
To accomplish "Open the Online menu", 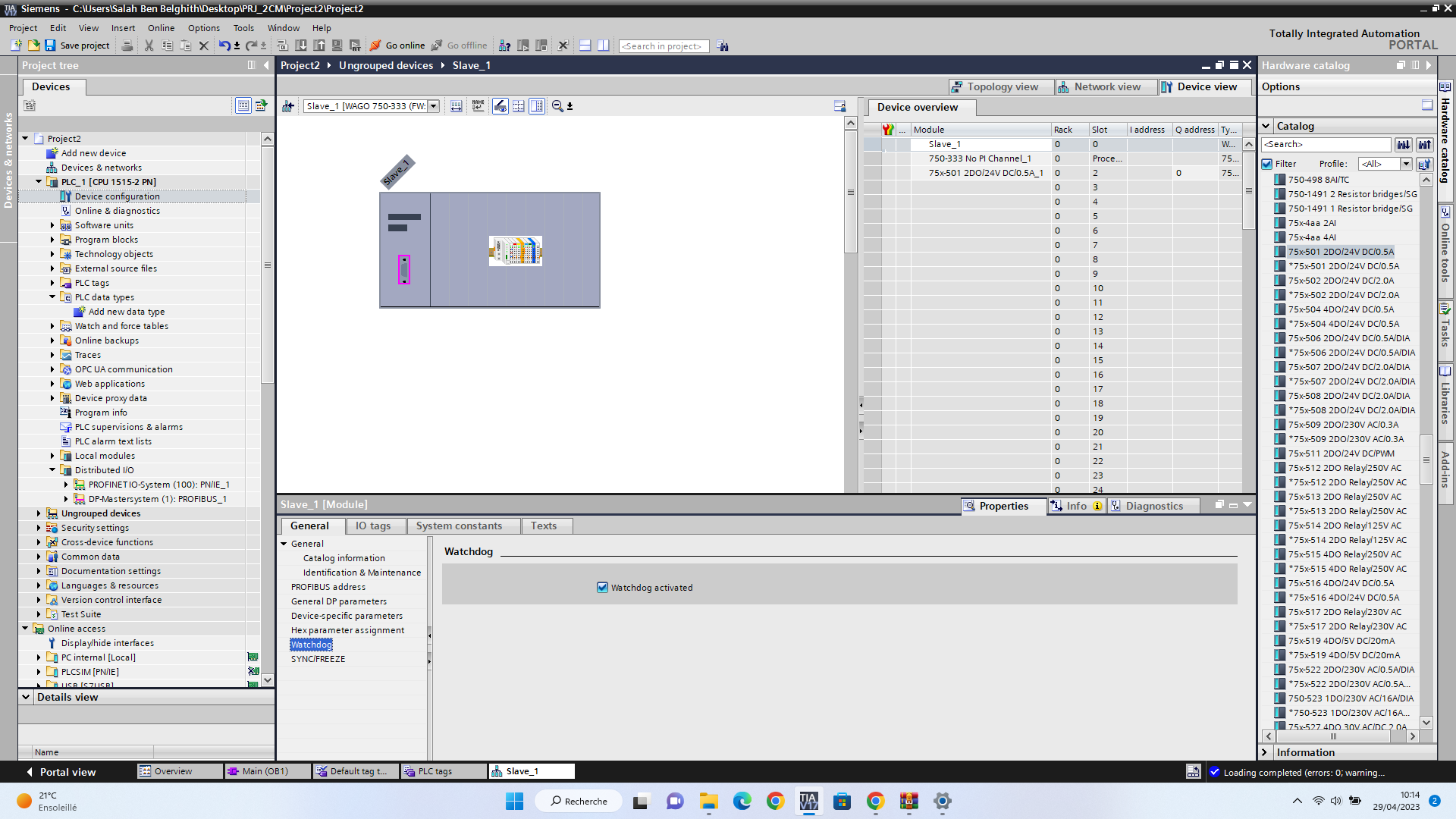I will 161,28.
